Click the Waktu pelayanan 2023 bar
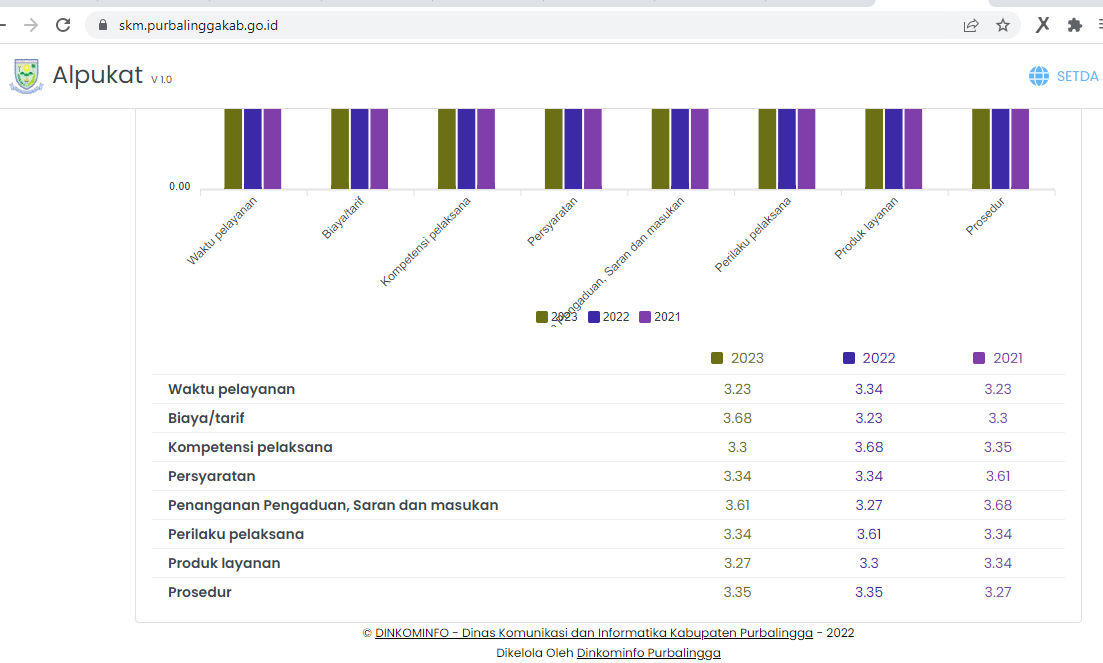Image resolution: width=1103 pixels, height=663 pixels. [x=233, y=149]
